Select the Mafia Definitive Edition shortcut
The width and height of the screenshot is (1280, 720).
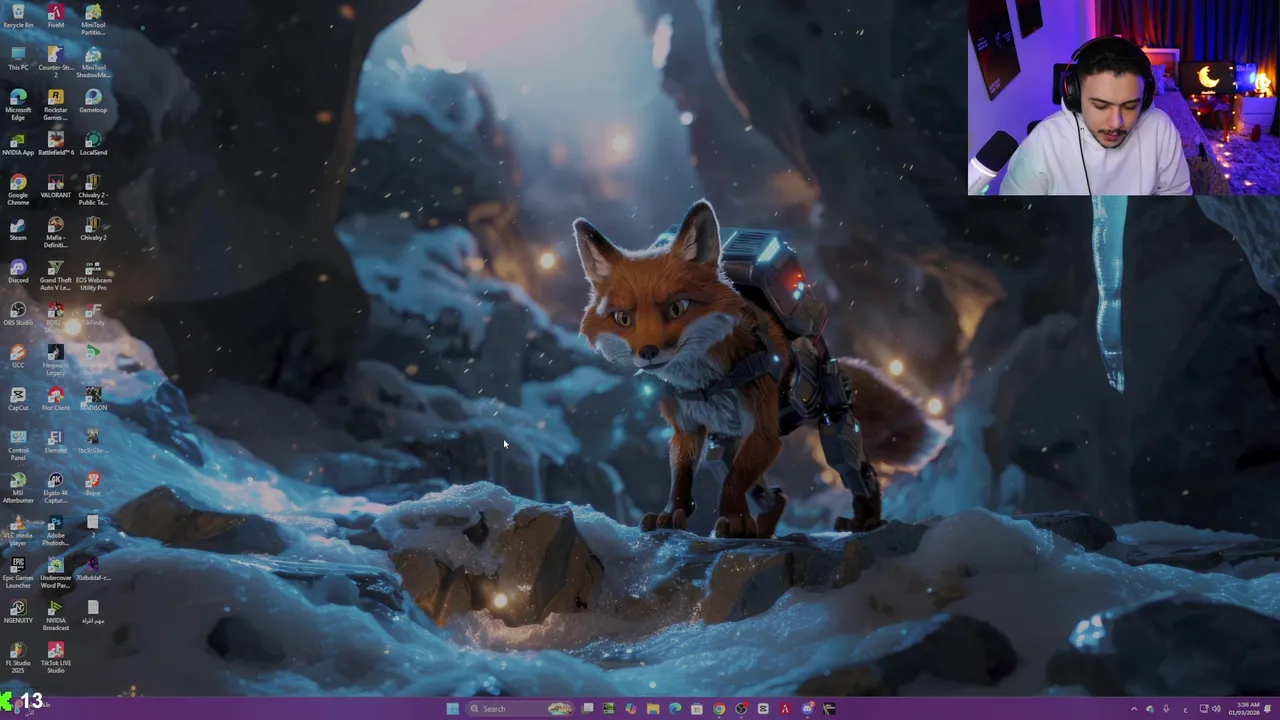click(55, 233)
